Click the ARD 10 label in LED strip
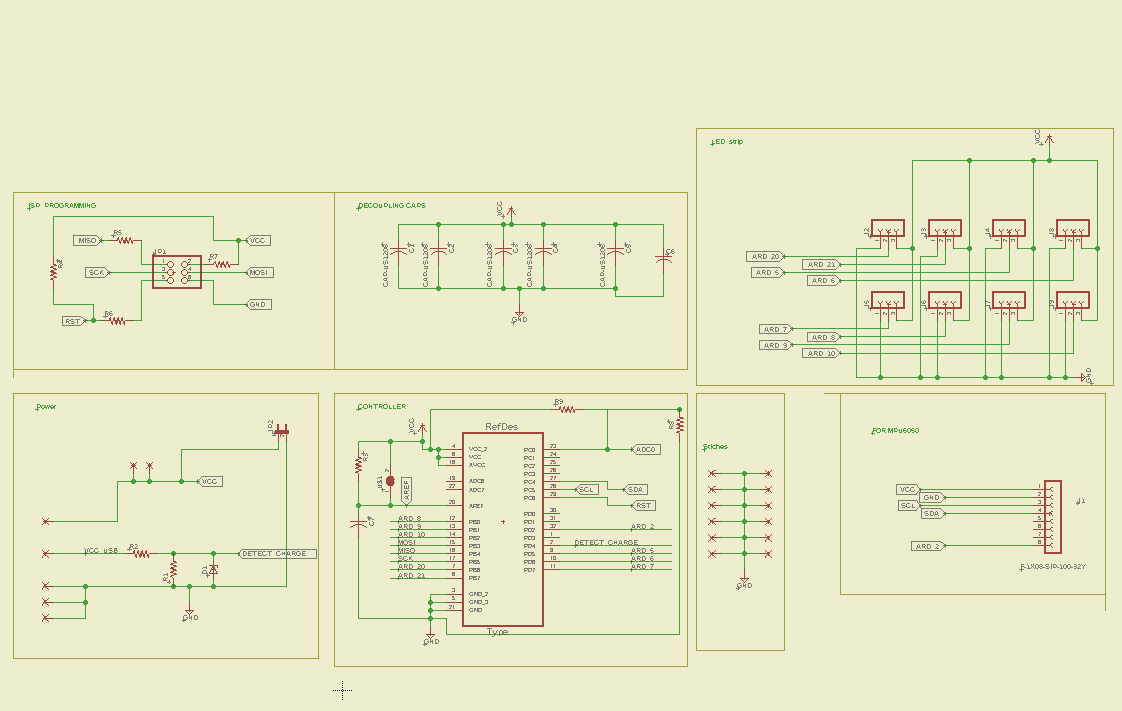 click(821, 353)
